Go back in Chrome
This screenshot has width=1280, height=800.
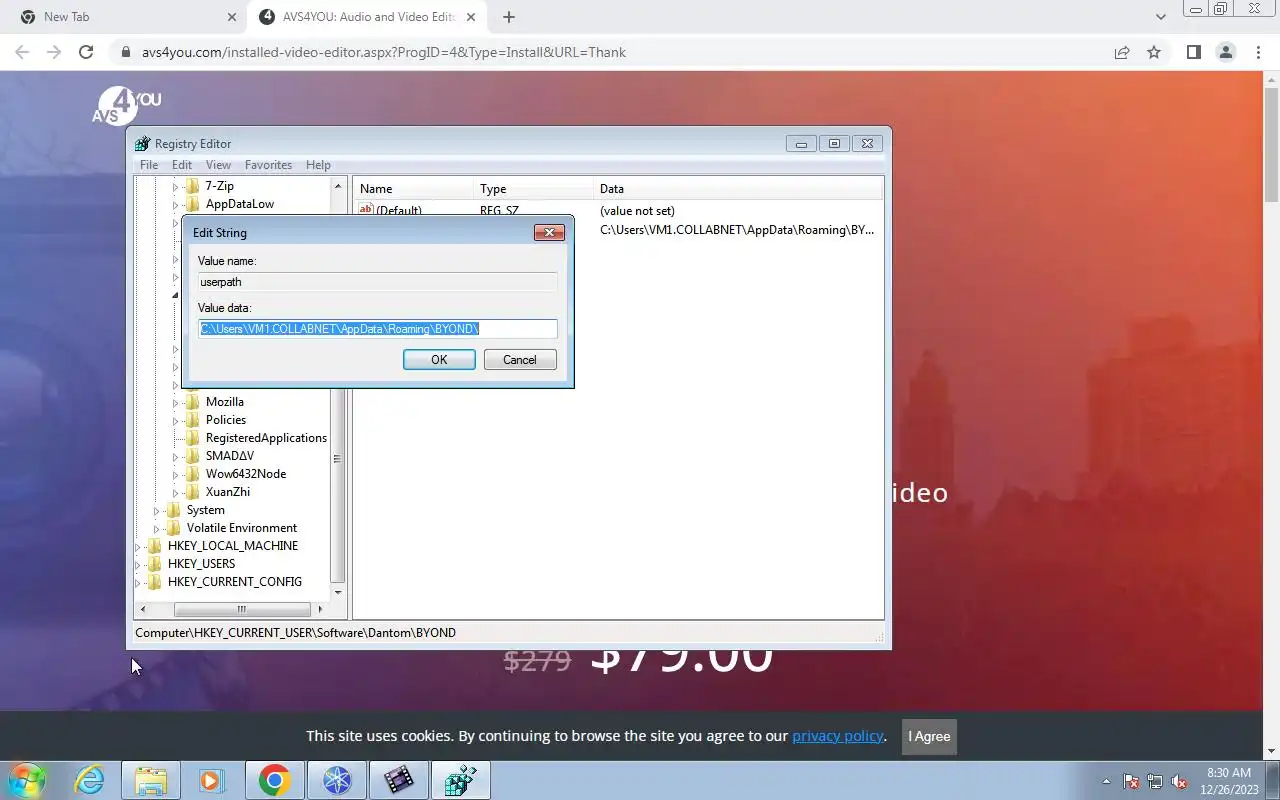click(x=22, y=52)
